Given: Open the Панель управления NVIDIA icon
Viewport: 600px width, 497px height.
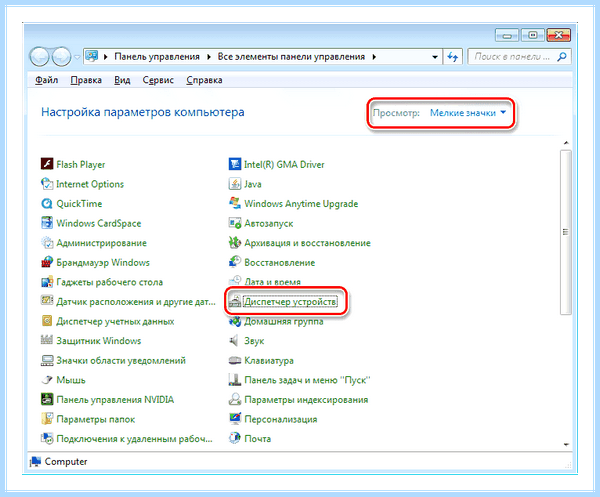Looking at the screenshot, I should click(47, 399).
